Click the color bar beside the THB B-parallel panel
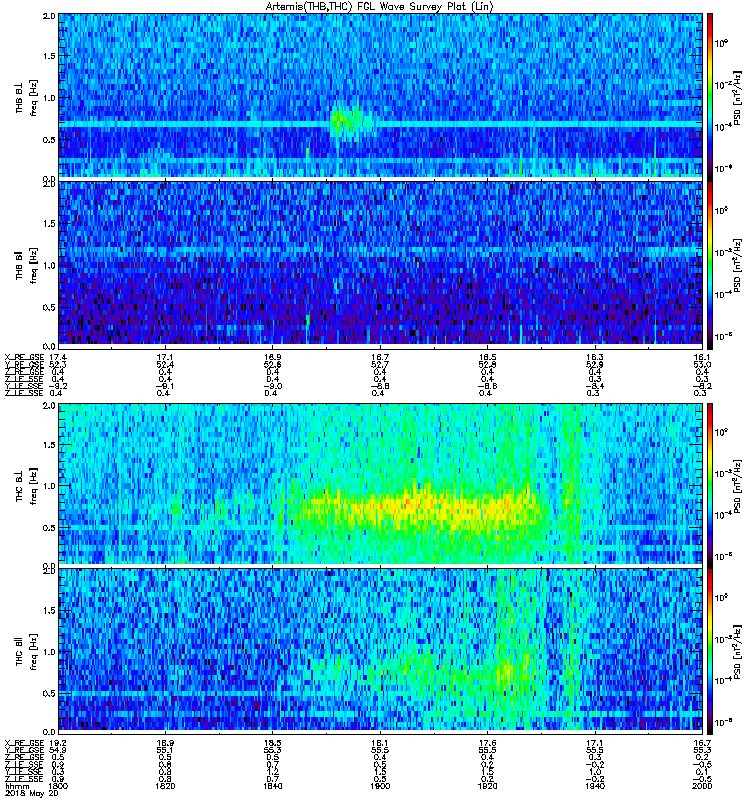750x800 pixels. tap(709, 265)
